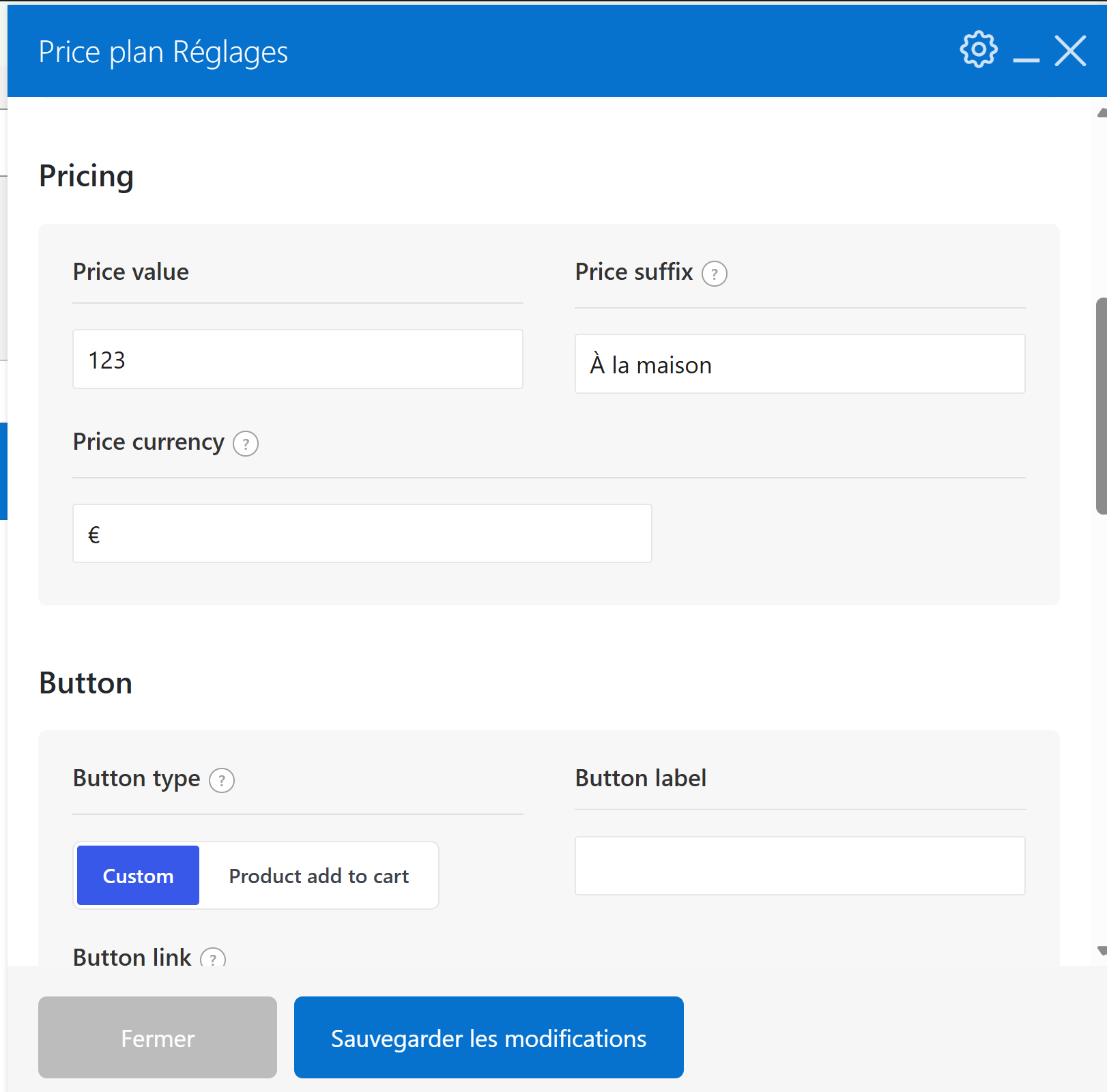Select Product add to cart button type
This screenshot has height=1092, width=1107.
pyautogui.click(x=319, y=876)
